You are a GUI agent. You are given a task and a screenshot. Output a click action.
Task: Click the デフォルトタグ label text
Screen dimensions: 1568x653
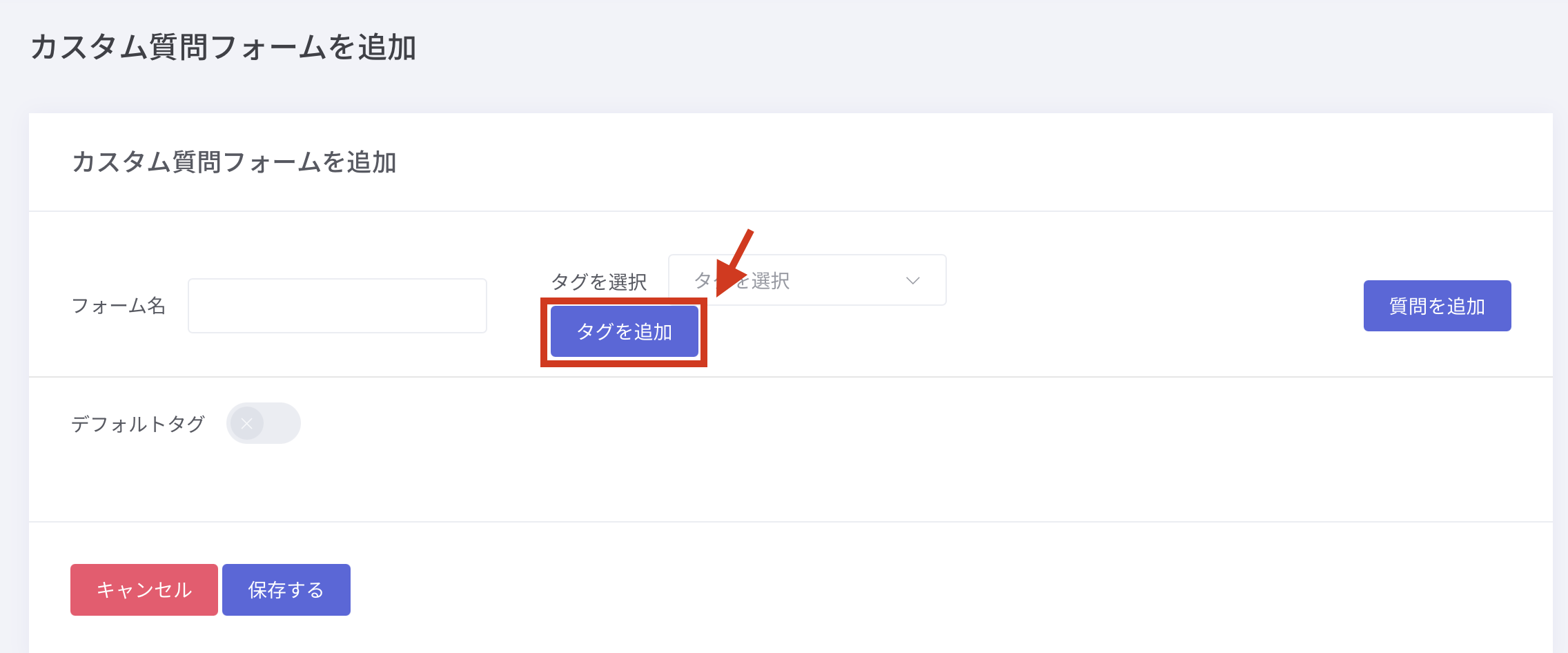138,424
